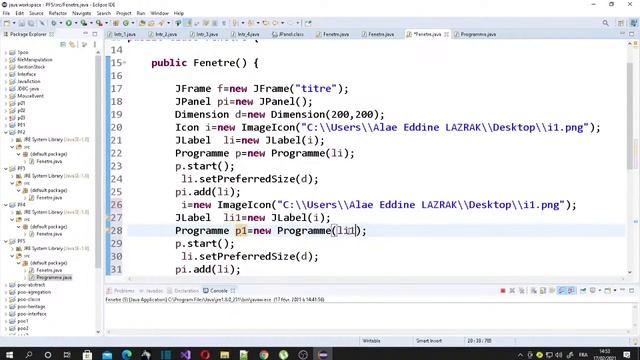
Task: Click the Save toolbar icon
Action: pos(22,23)
